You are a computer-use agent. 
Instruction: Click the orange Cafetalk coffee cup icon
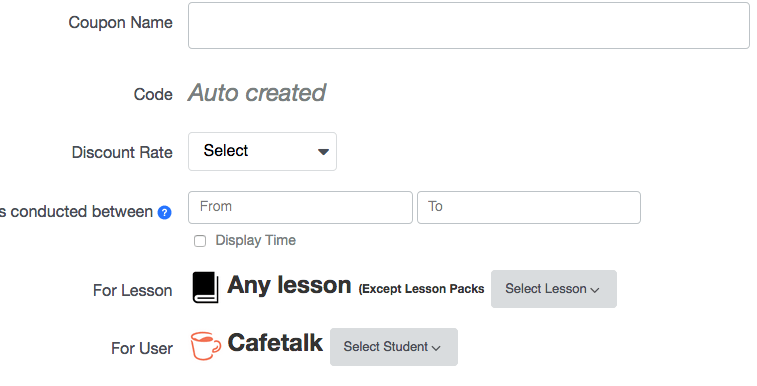point(206,345)
